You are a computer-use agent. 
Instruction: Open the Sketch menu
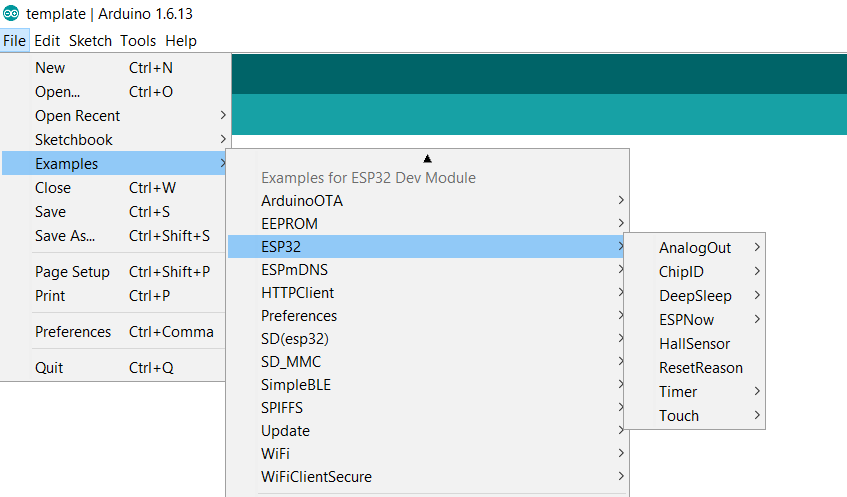coord(90,41)
